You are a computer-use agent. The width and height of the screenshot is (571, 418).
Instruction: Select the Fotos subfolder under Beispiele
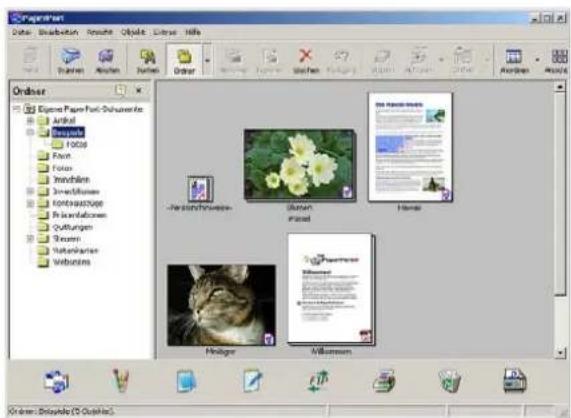point(76,144)
